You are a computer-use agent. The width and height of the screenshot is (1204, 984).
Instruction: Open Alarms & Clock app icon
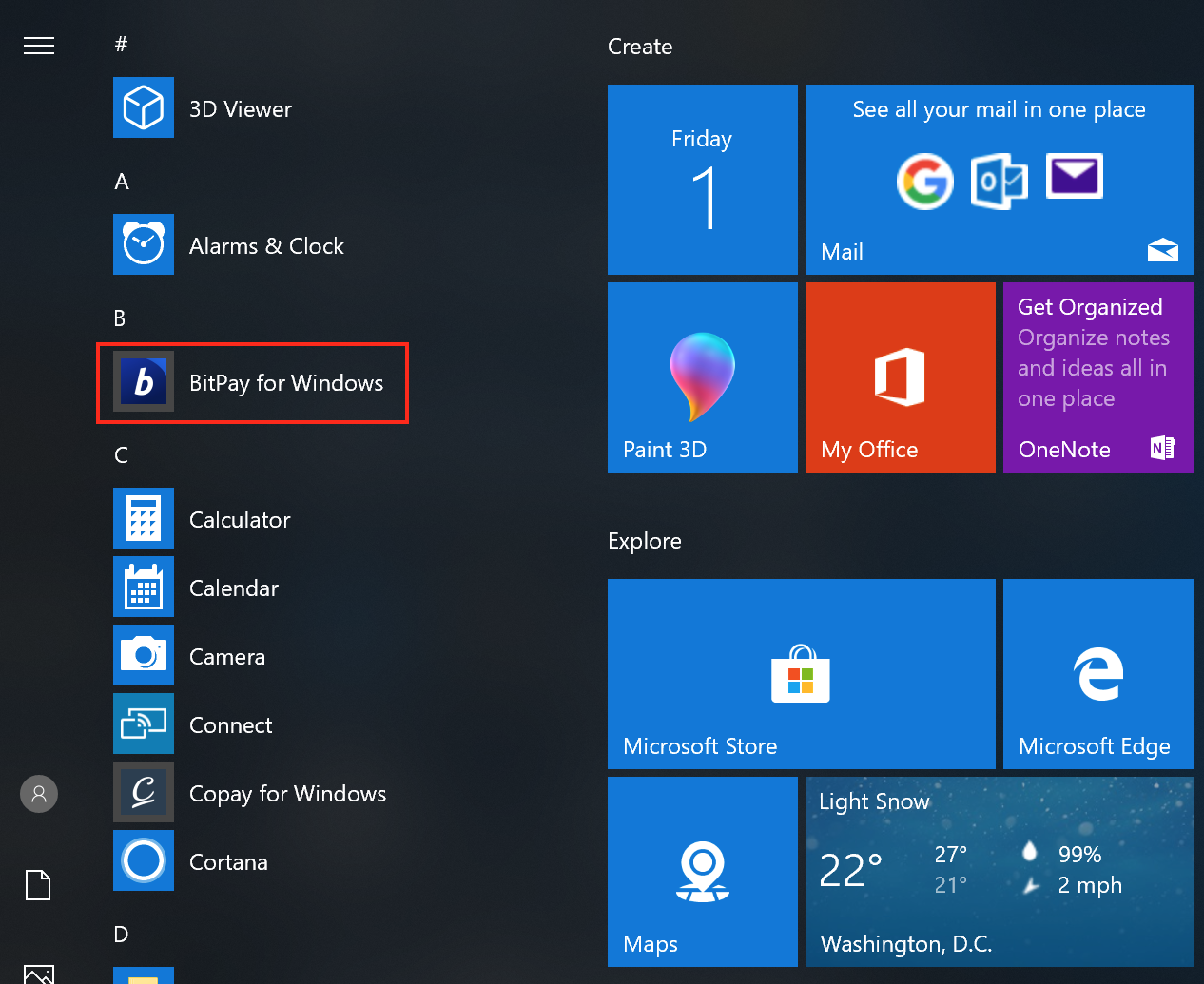(144, 244)
